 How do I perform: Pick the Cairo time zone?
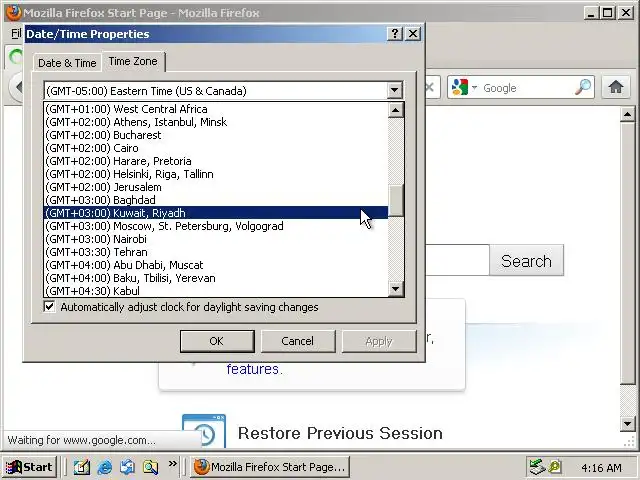coord(216,148)
